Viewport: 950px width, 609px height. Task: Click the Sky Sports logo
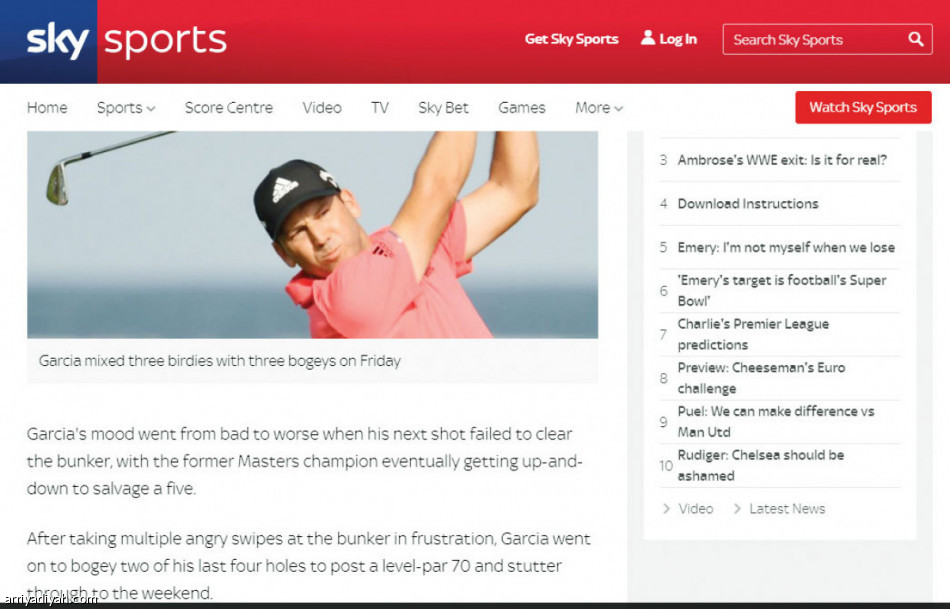[x=126, y=41]
